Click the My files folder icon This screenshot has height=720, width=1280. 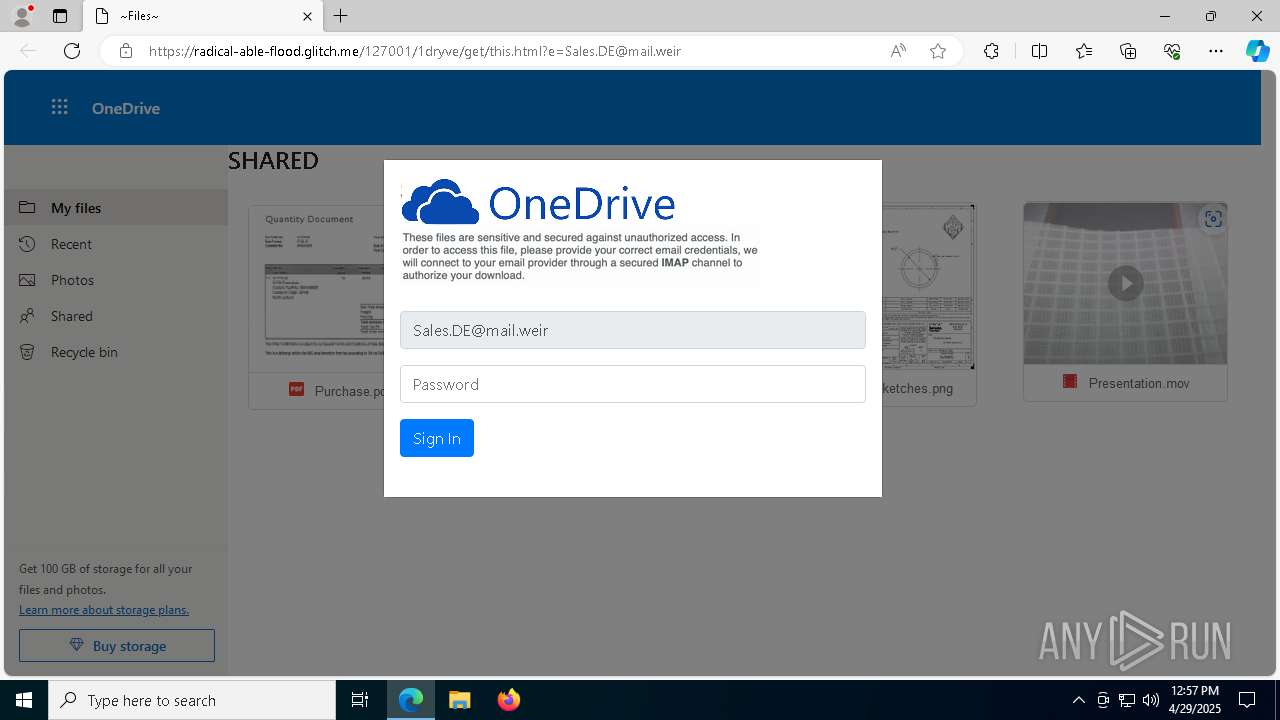28,208
